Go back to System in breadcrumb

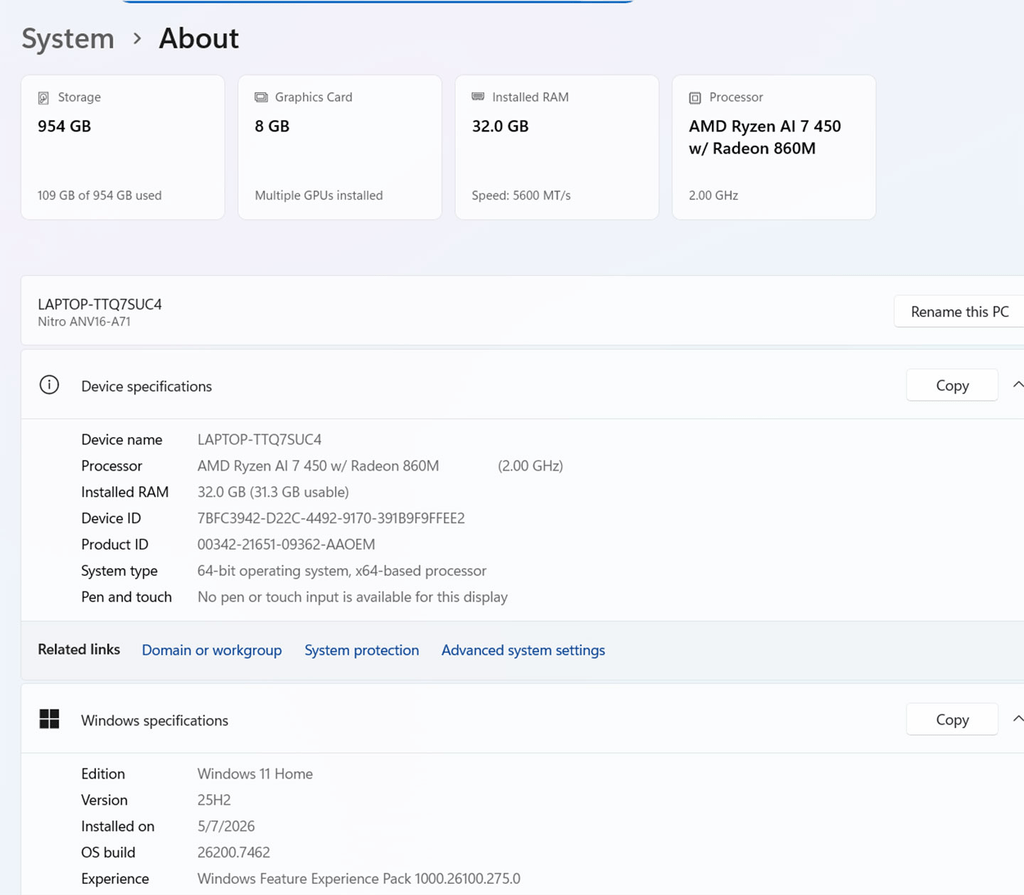click(68, 39)
